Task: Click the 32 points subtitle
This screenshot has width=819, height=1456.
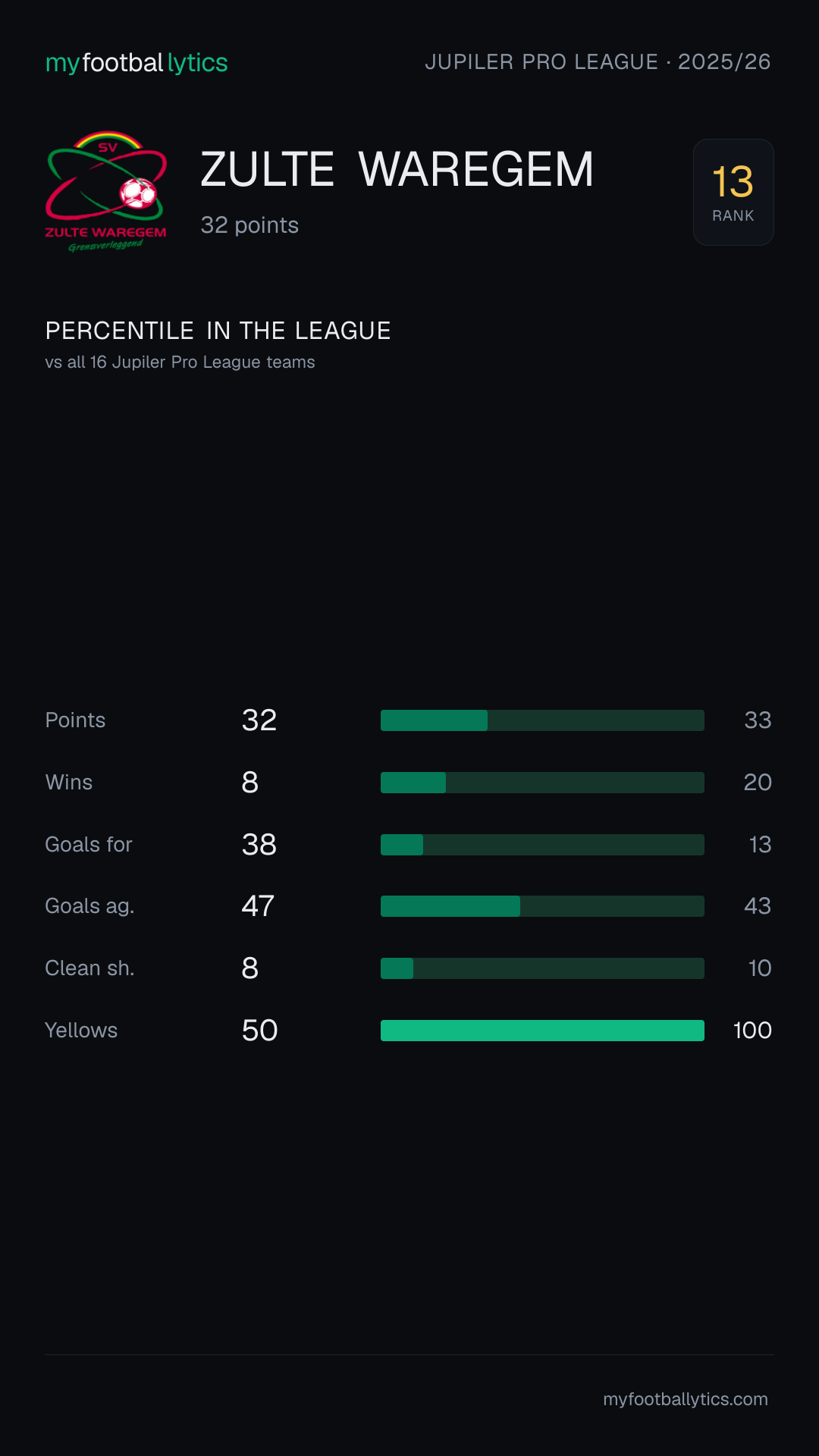Action: tap(249, 225)
